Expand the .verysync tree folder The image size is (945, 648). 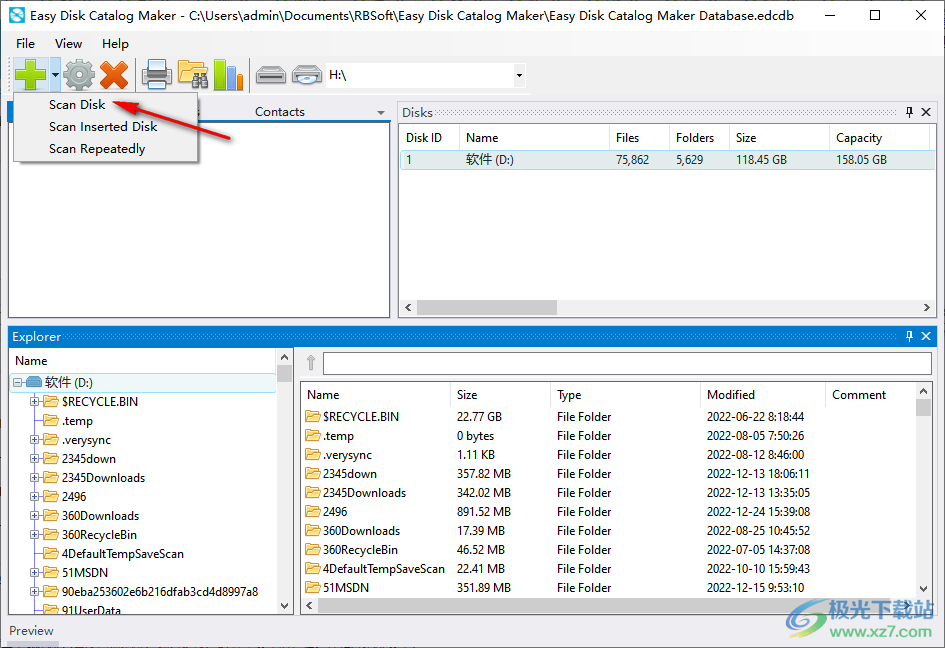pos(34,439)
